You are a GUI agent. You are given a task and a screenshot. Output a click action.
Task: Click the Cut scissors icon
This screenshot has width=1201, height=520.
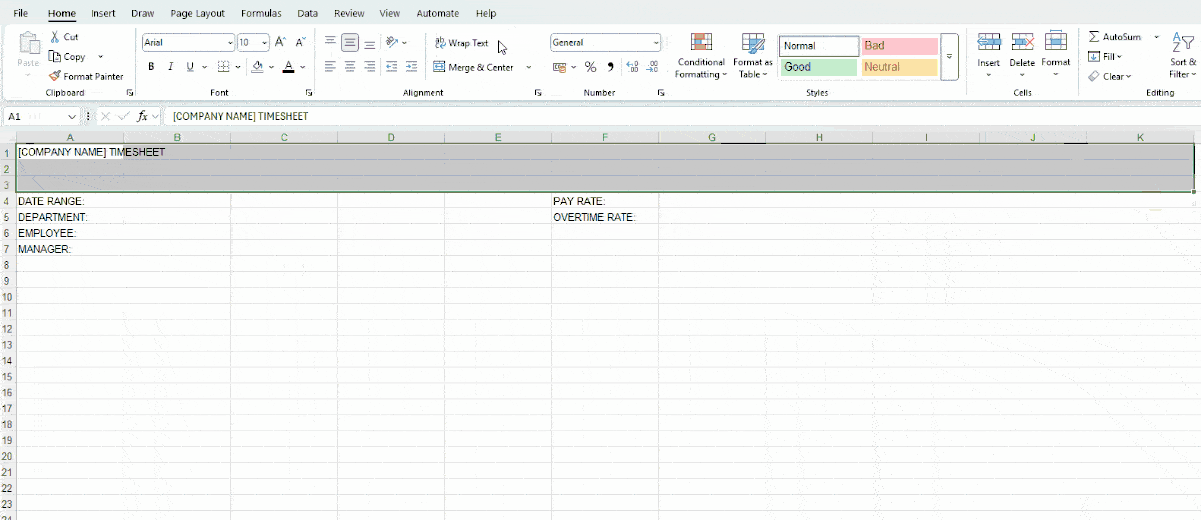(x=55, y=37)
